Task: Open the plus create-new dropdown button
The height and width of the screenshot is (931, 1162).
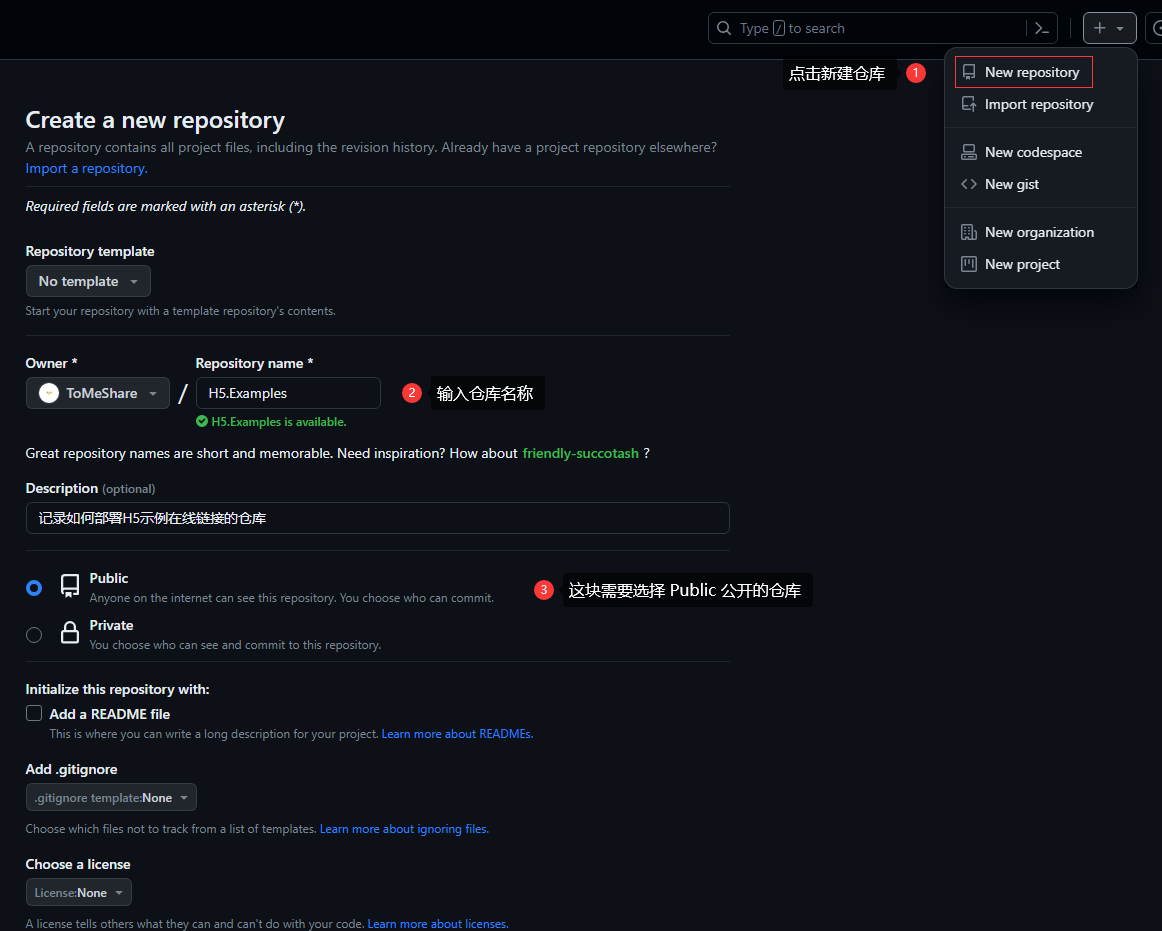Action: coord(1109,28)
